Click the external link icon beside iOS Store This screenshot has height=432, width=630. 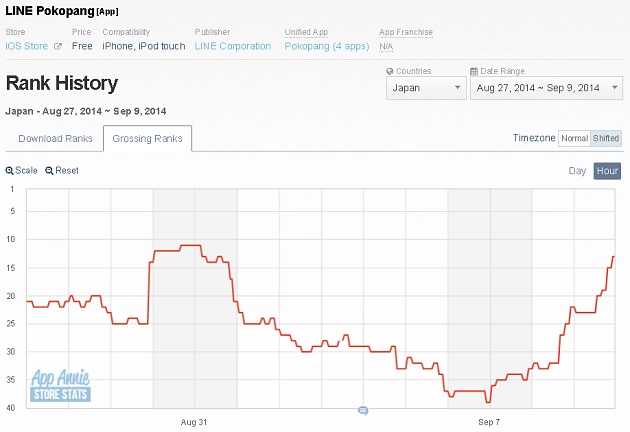(x=58, y=47)
